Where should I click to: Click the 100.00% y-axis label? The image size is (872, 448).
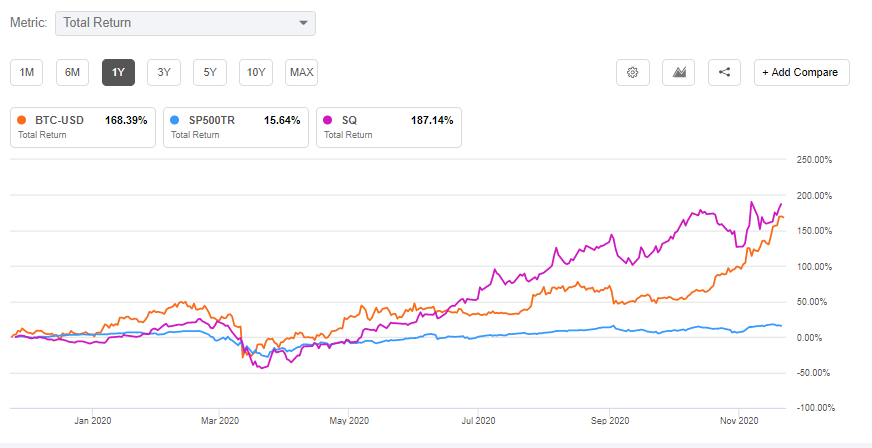click(x=814, y=267)
